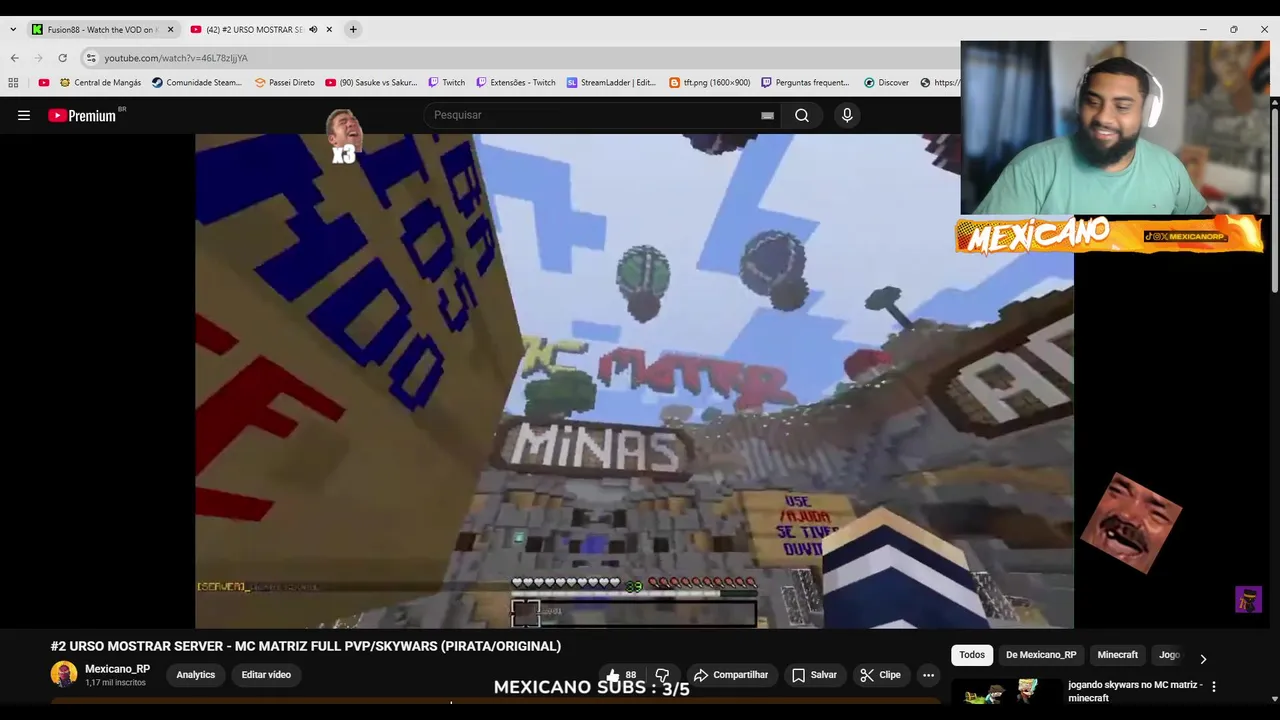Open Central de Mangás bookmark
1280x720 pixels.
coord(100,83)
